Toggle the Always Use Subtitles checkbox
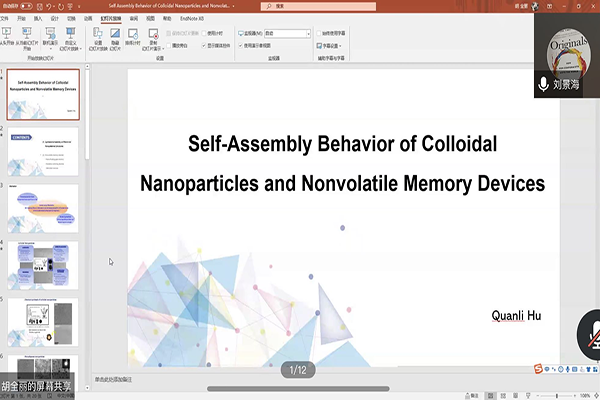This screenshot has height=400, width=600. [320, 33]
